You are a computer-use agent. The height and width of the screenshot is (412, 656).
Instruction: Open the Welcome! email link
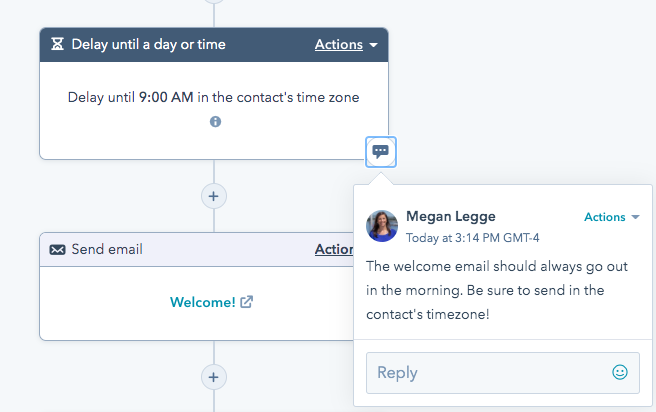coord(202,302)
